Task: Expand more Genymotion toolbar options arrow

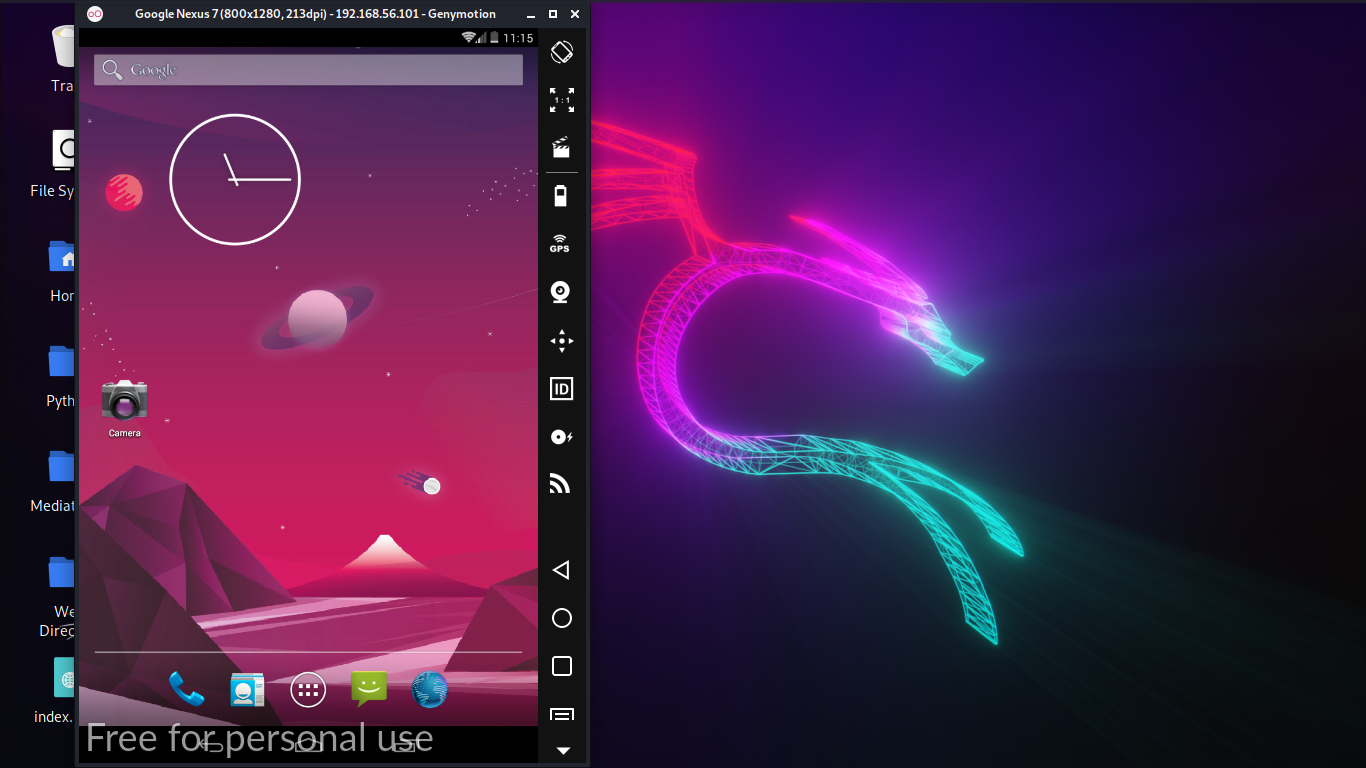Action: 562,750
